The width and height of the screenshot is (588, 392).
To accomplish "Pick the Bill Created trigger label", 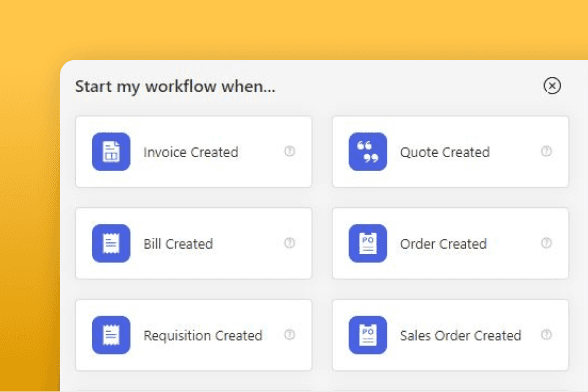I will pyautogui.click(x=178, y=244).
